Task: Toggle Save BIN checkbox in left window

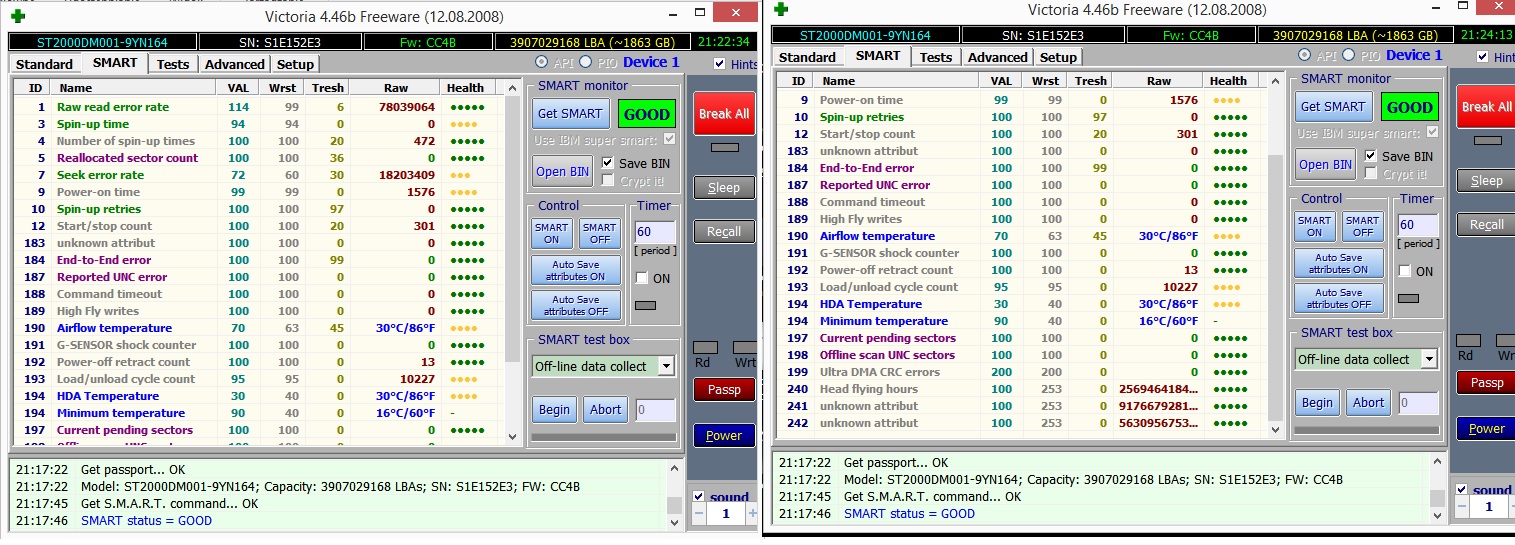Action: click(608, 163)
